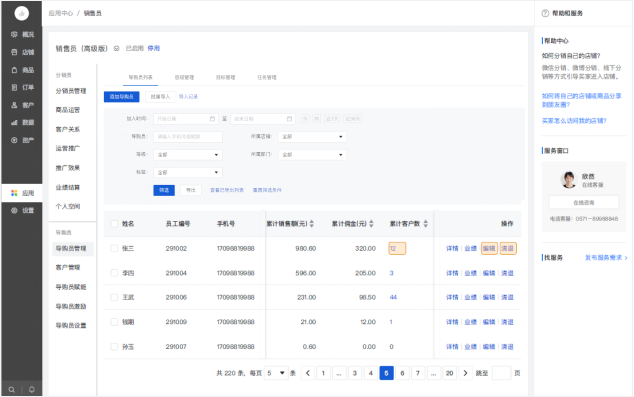This screenshot has width=634, height=397.
Task: Click the notification bell at sidebar bottom
Action: point(32,390)
